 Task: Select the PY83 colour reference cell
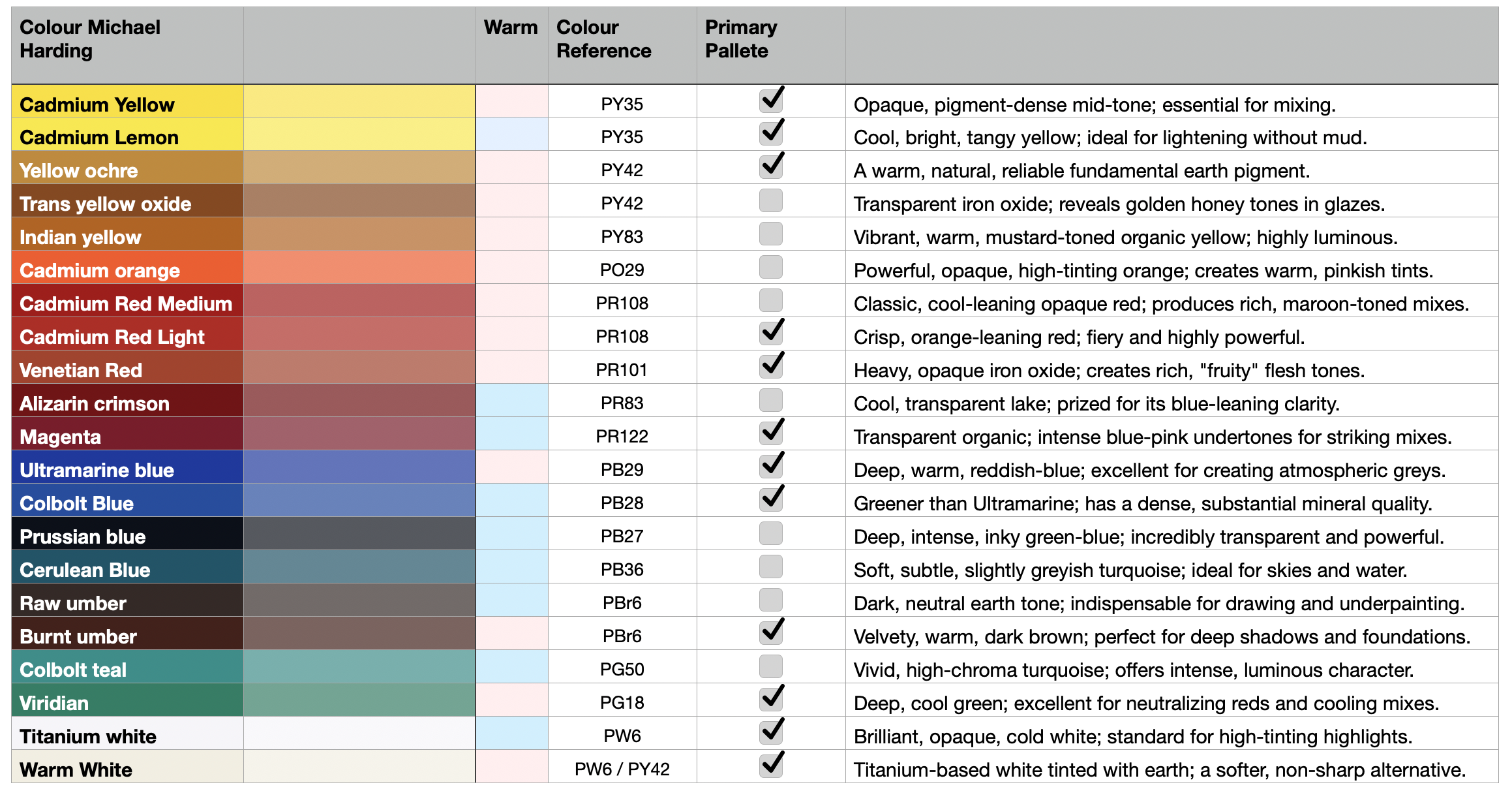622,234
